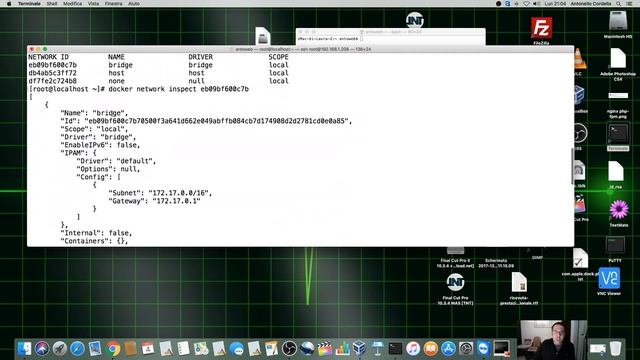Open the Terminale application menu
Viewport: 640px width, 360px height.
pyautogui.click(x=29, y=4)
